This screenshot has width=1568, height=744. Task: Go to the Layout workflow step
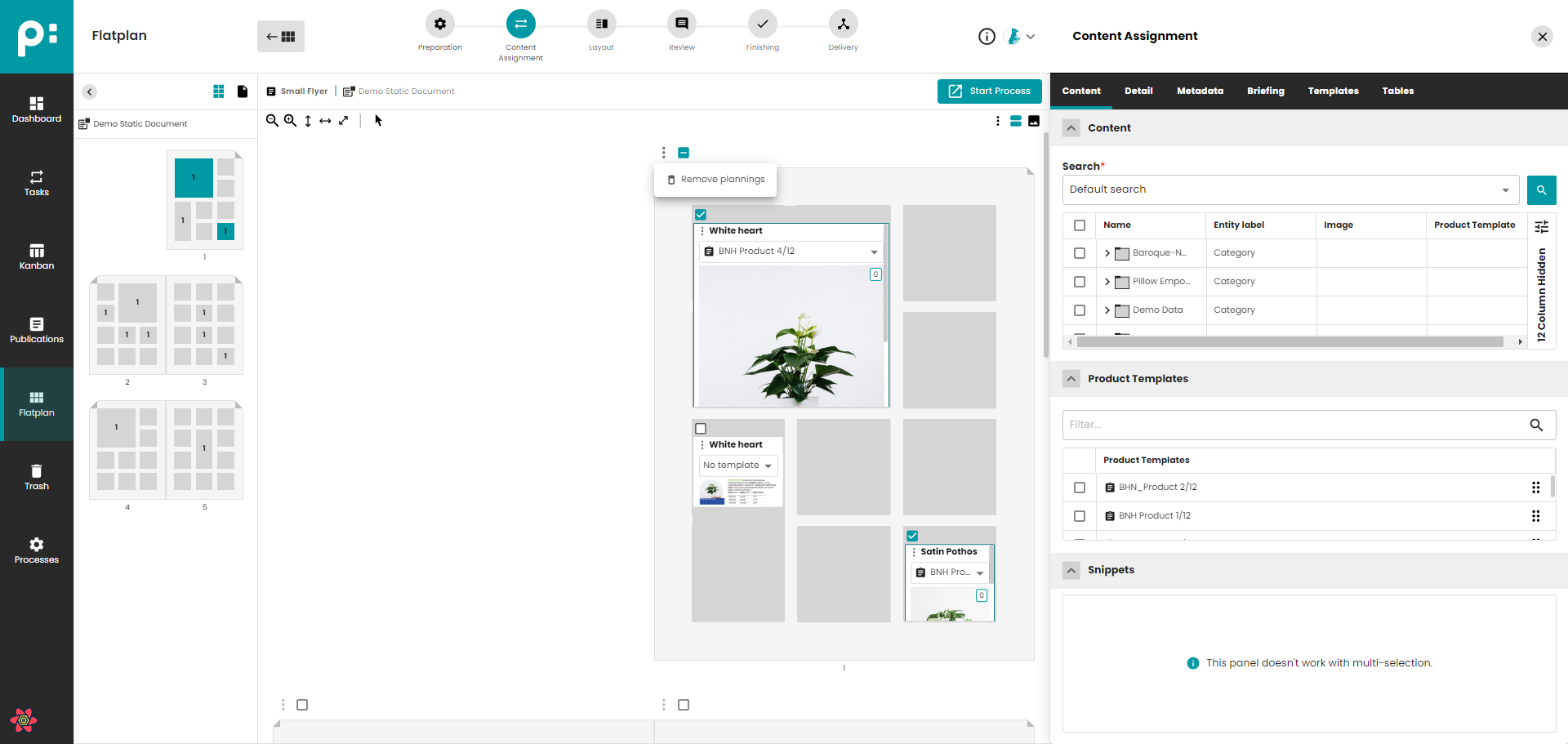(x=601, y=25)
